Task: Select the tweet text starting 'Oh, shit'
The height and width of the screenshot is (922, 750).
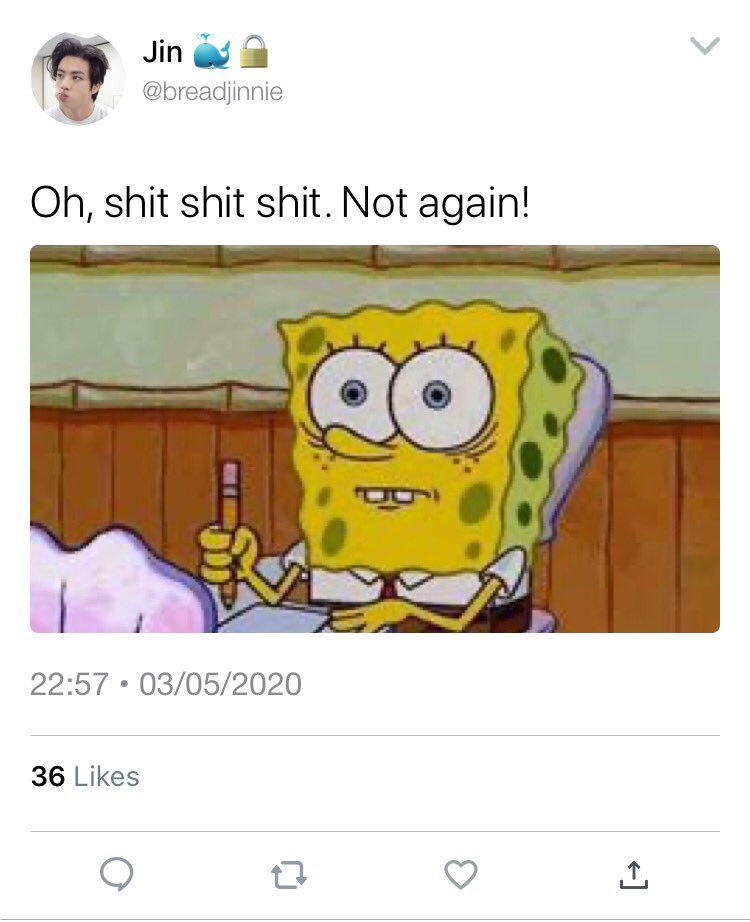Action: 280,203
